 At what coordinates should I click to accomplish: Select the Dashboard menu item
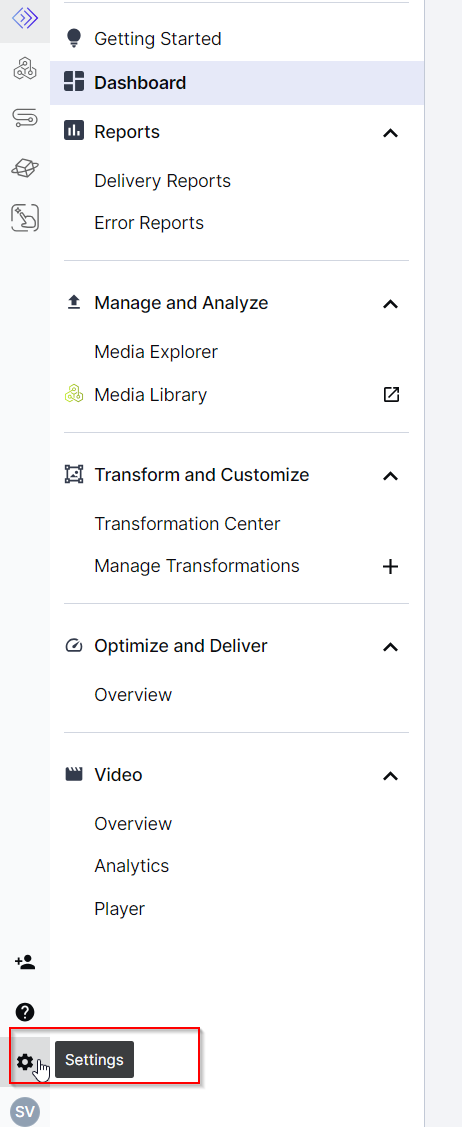[236, 83]
